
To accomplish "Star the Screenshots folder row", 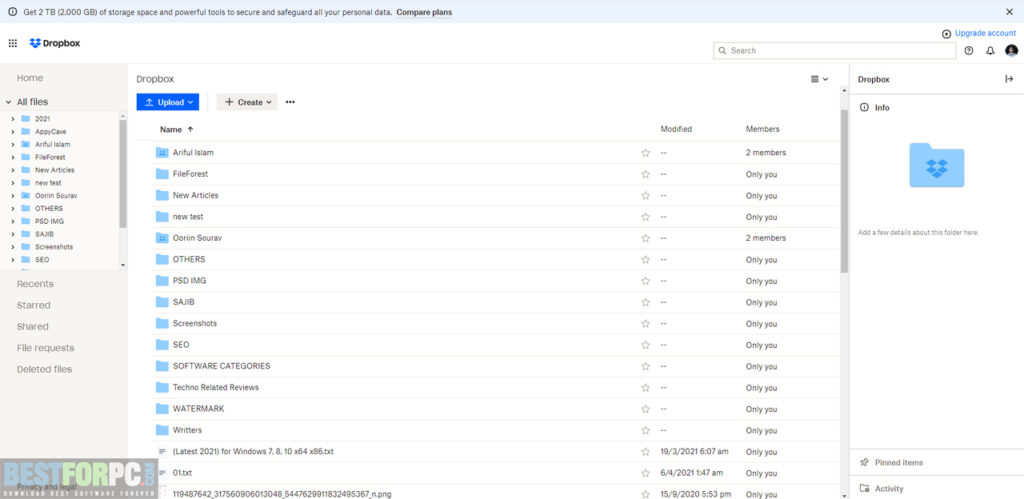I will coord(645,323).
